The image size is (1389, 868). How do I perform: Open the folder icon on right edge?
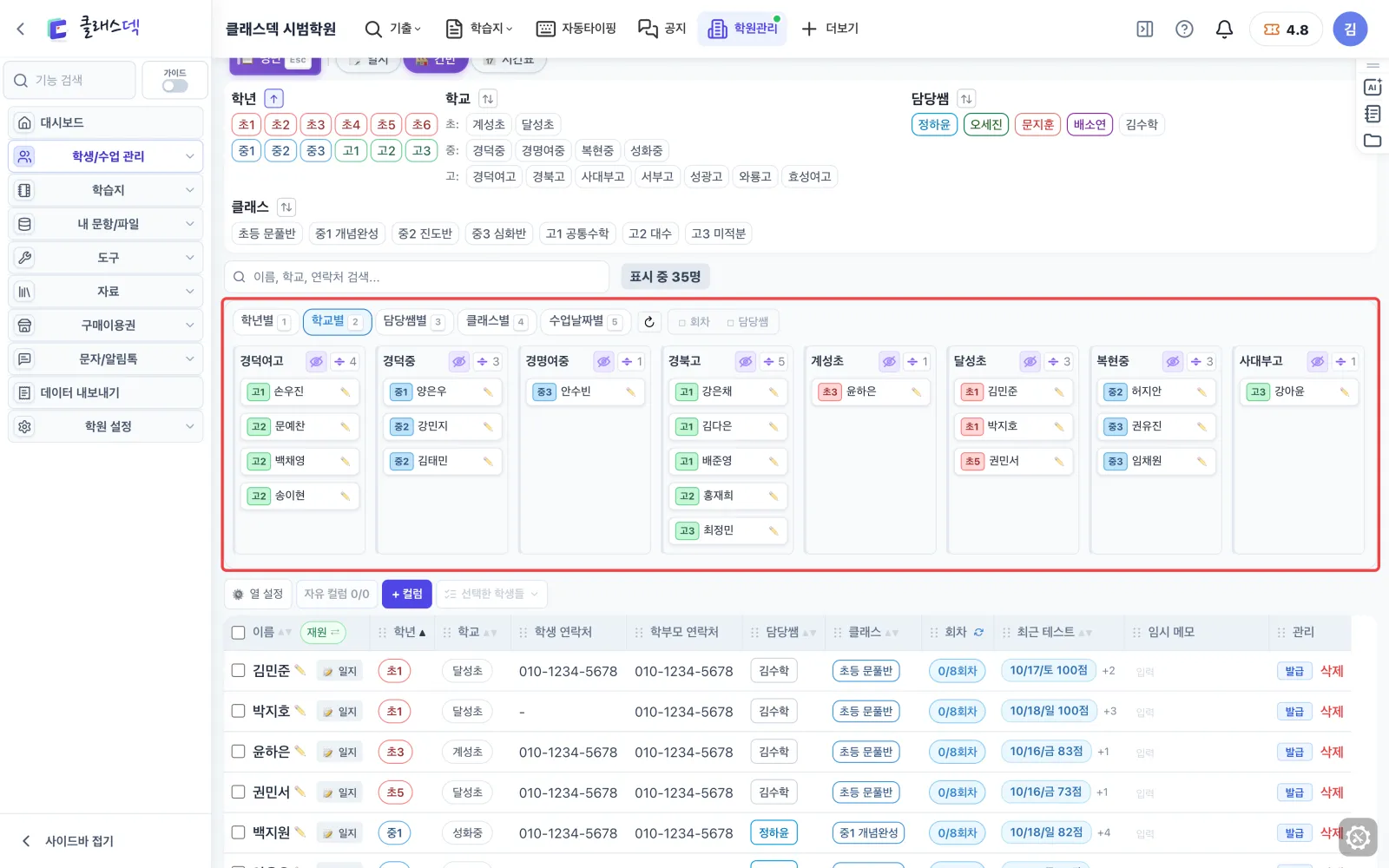click(x=1373, y=141)
